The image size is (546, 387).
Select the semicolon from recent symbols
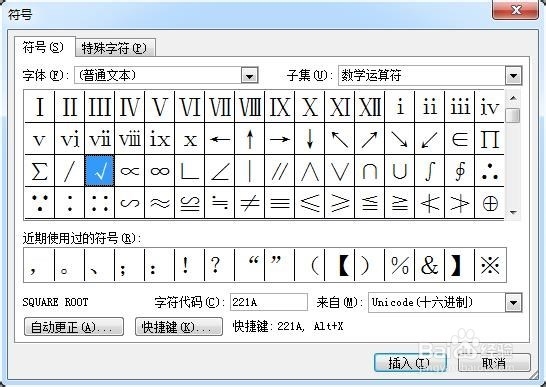point(129,265)
